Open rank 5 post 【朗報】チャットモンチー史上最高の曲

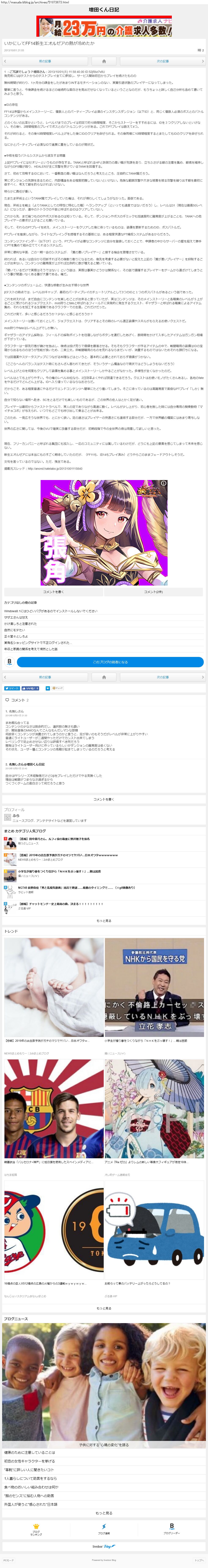(x=60, y=904)
